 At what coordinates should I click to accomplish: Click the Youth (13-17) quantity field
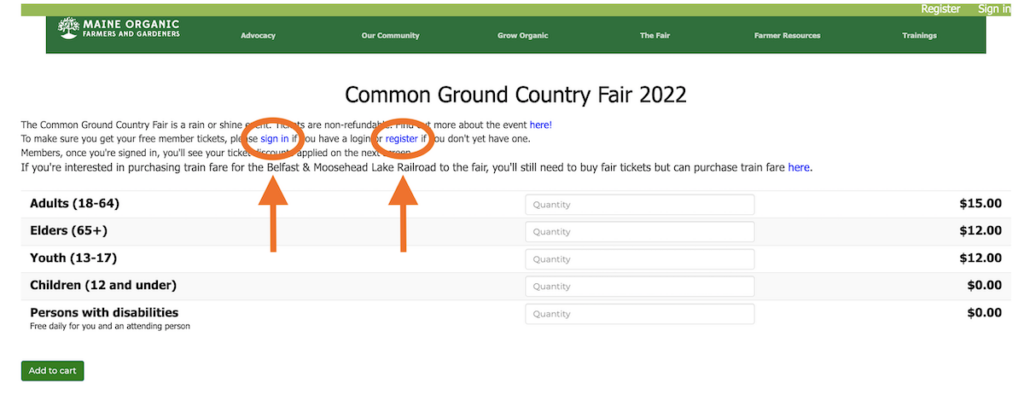(639, 259)
